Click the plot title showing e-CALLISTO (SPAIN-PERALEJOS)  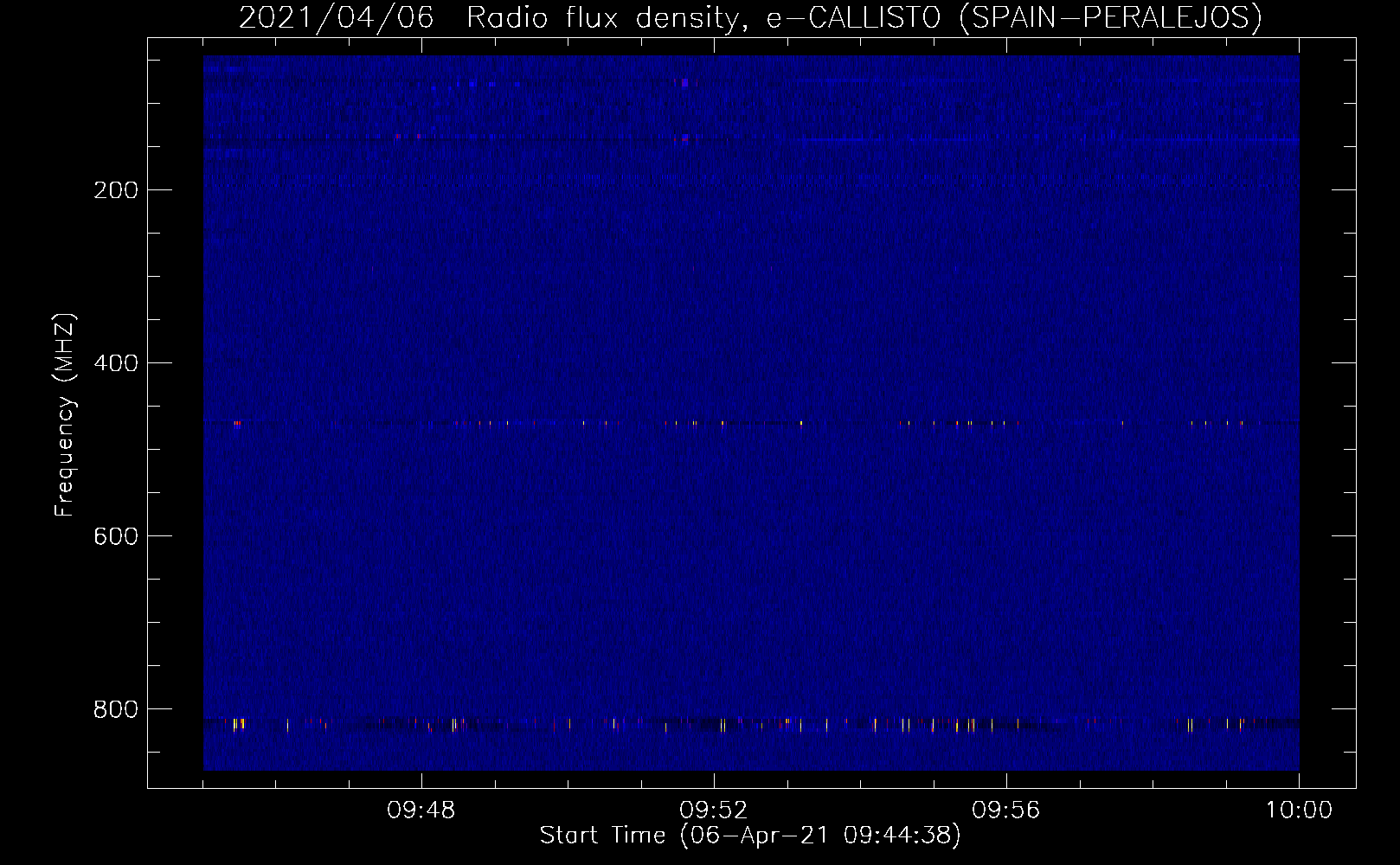point(750,17)
